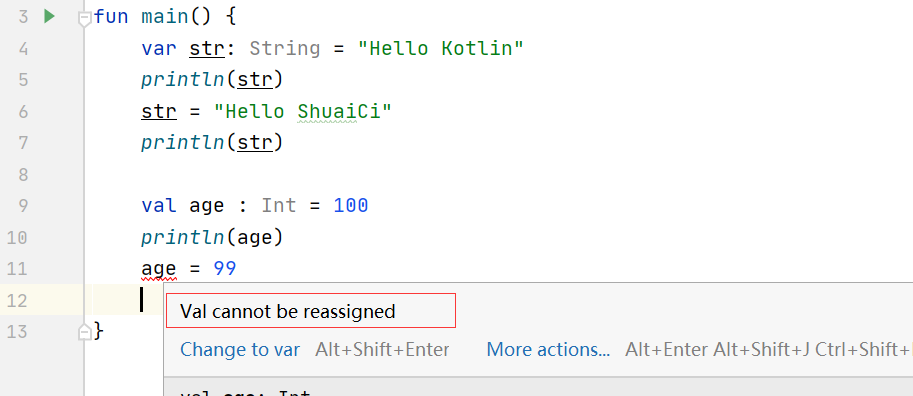Click the var keyword on line 4
The width and height of the screenshot is (913, 396).
pos(158,49)
